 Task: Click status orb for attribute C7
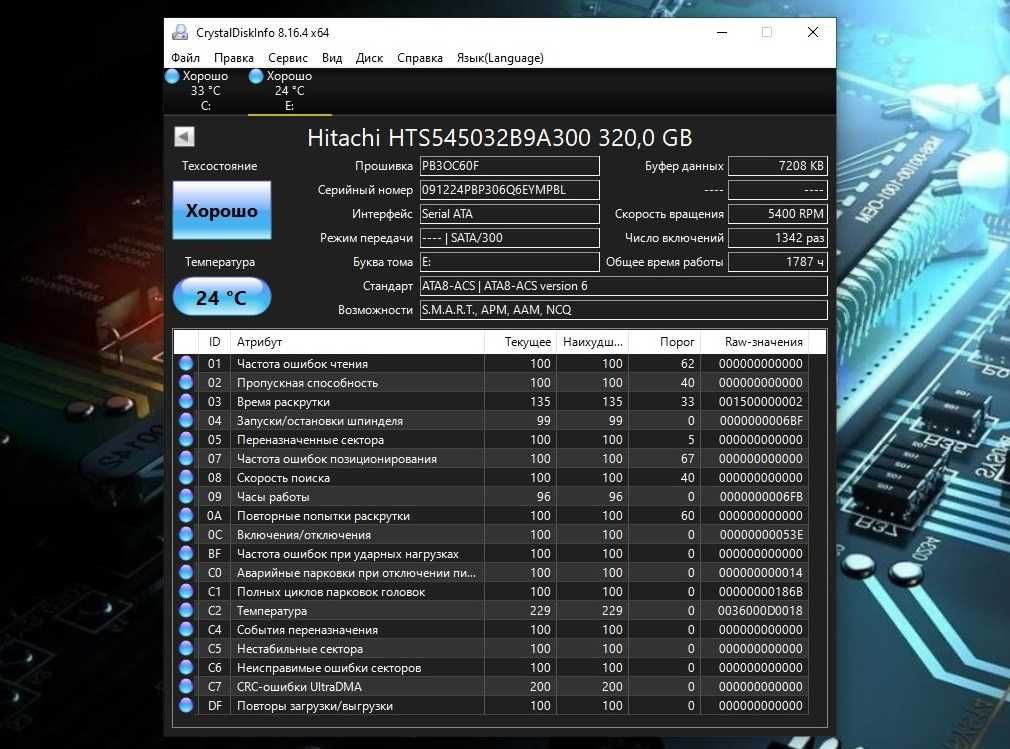coord(186,687)
